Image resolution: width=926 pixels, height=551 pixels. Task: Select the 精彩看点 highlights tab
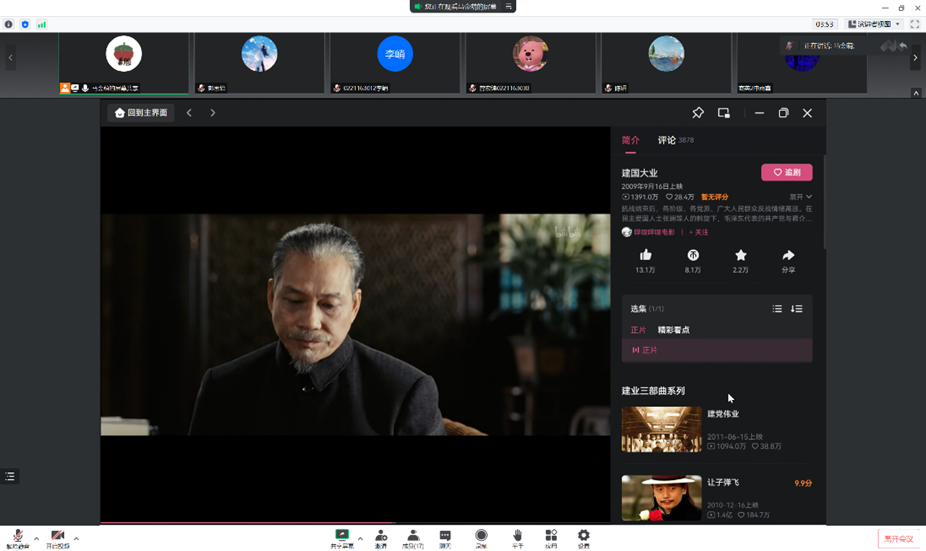click(673, 330)
